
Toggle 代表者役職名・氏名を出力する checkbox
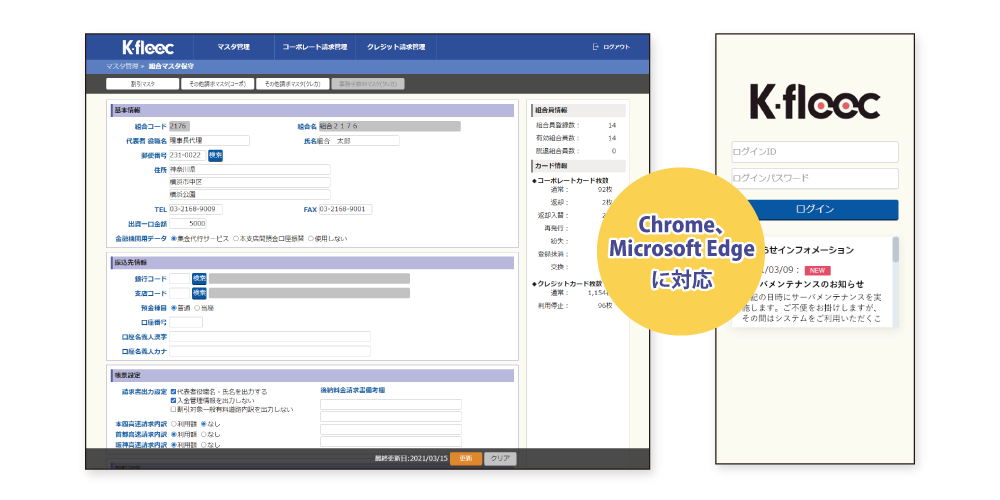click(x=173, y=392)
